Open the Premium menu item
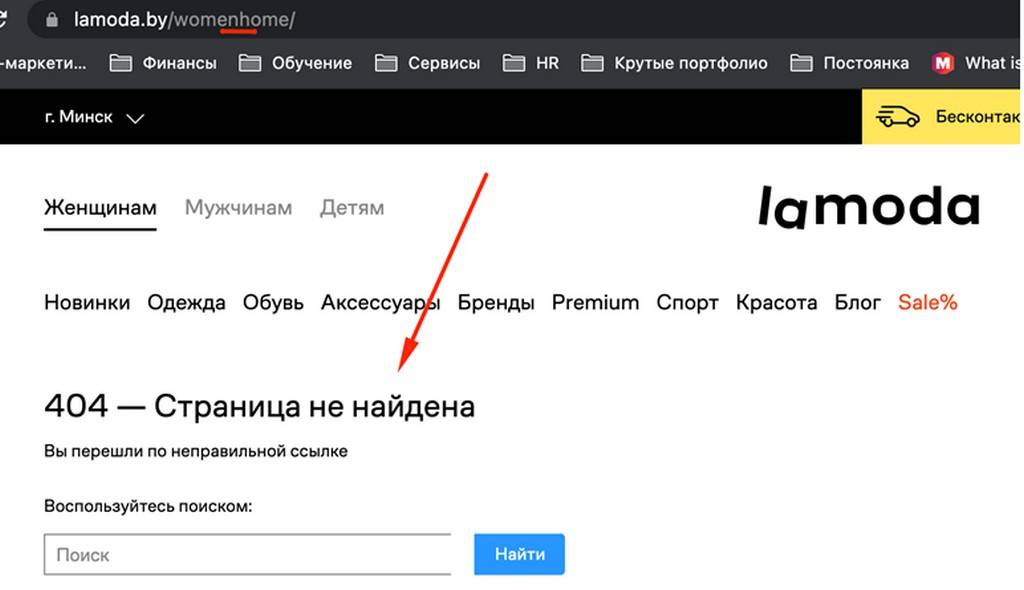The height and width of the screenshot is (590, 1024). 595,303
